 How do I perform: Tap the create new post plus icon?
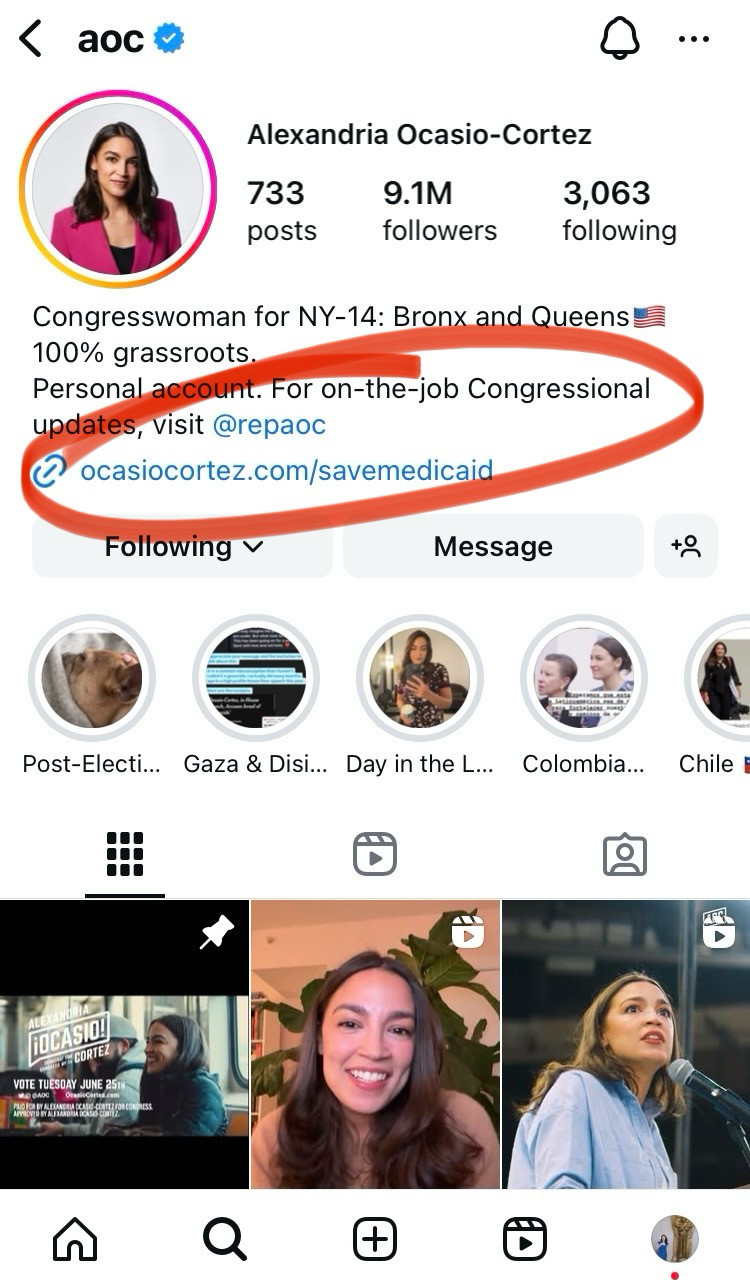[375, 1240]
